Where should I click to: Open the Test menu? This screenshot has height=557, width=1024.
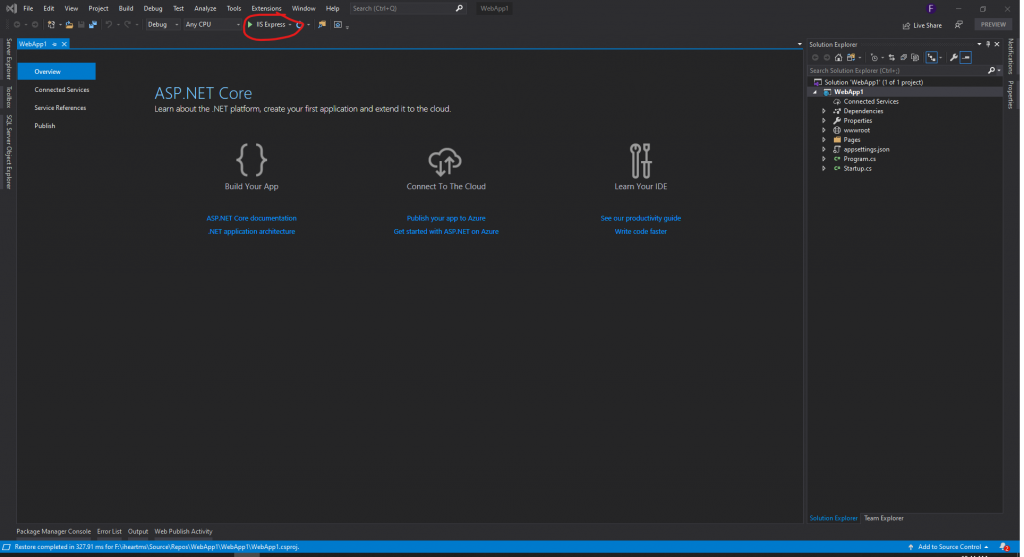pyautogui.click(x=178, y=8)
